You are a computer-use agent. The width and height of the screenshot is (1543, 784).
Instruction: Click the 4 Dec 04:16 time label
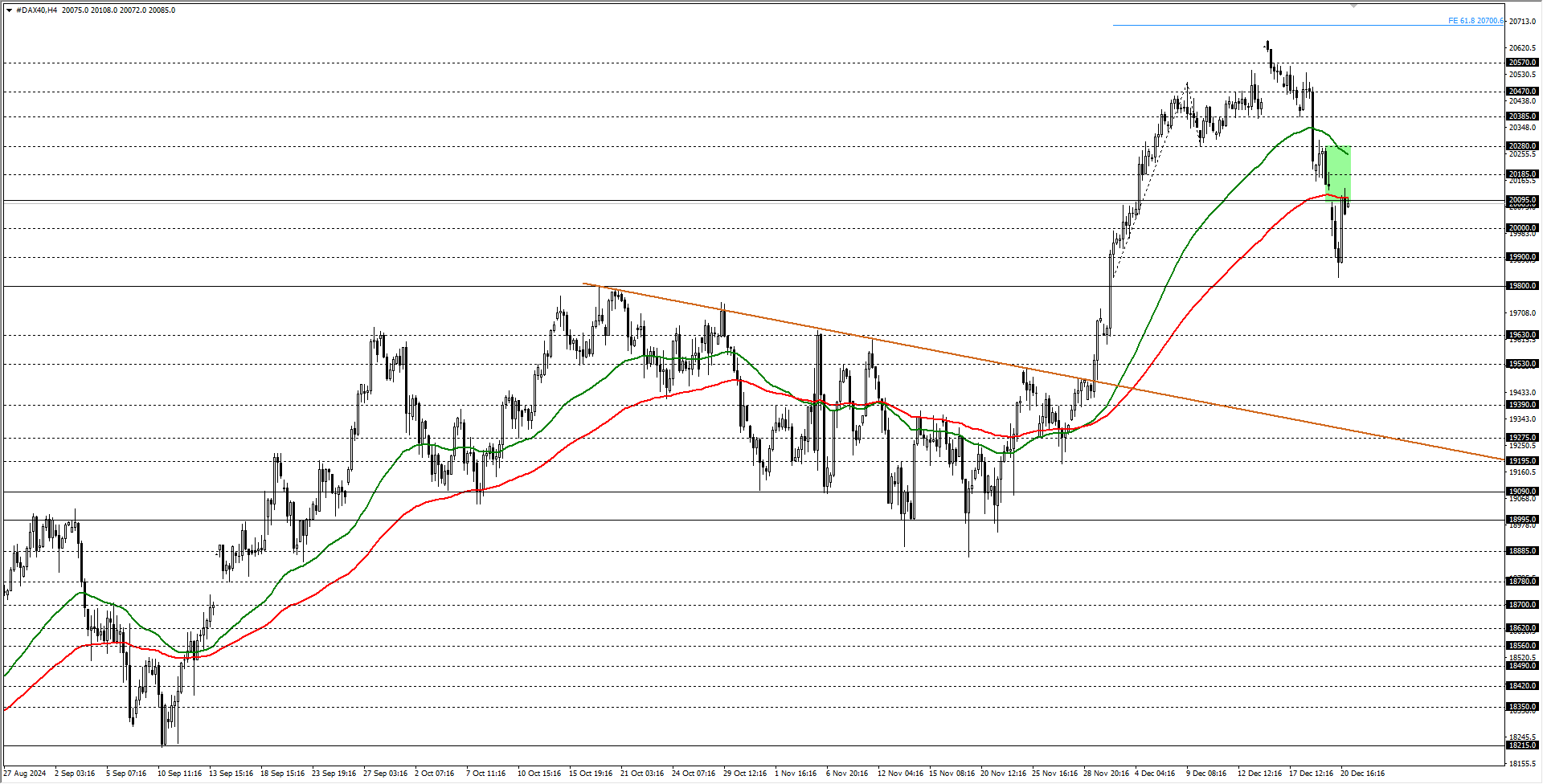click(x=1155, y=774)
